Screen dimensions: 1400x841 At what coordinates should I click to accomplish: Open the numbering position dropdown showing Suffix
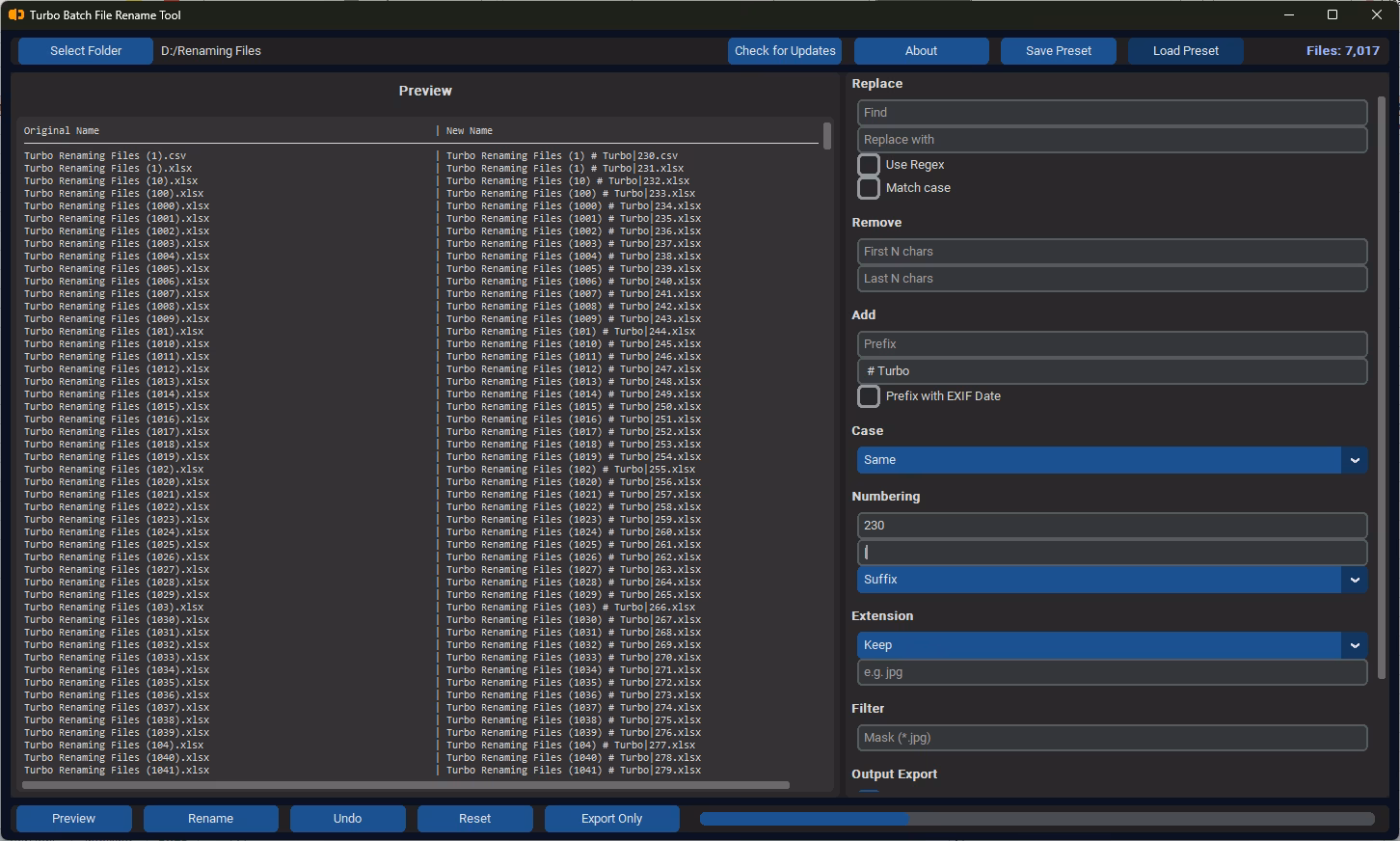1112,580
